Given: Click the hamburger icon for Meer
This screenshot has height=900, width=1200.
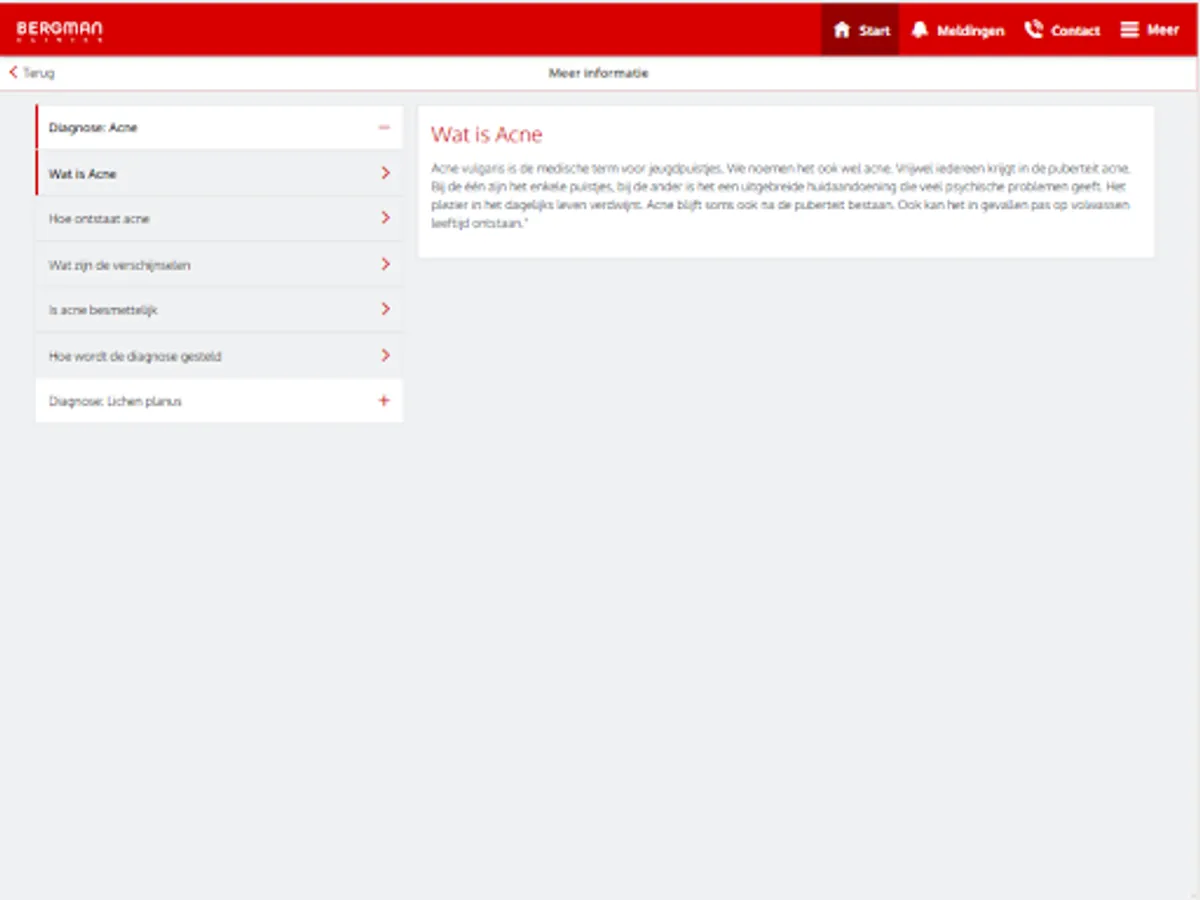Looking at the screenshot, I should (1129, 30).
